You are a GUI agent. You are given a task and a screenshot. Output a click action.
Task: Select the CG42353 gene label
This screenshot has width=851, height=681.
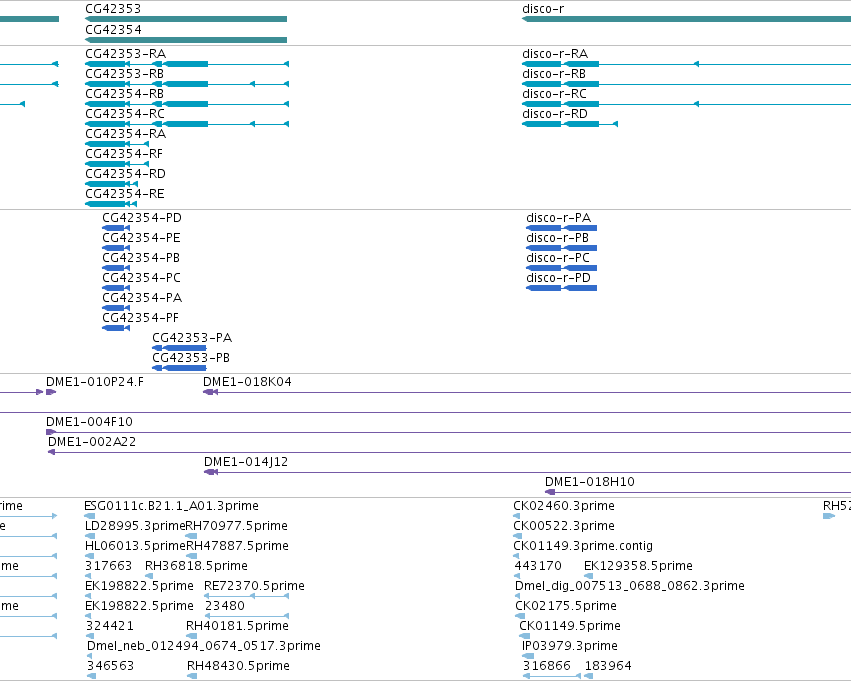click(113, 9)
